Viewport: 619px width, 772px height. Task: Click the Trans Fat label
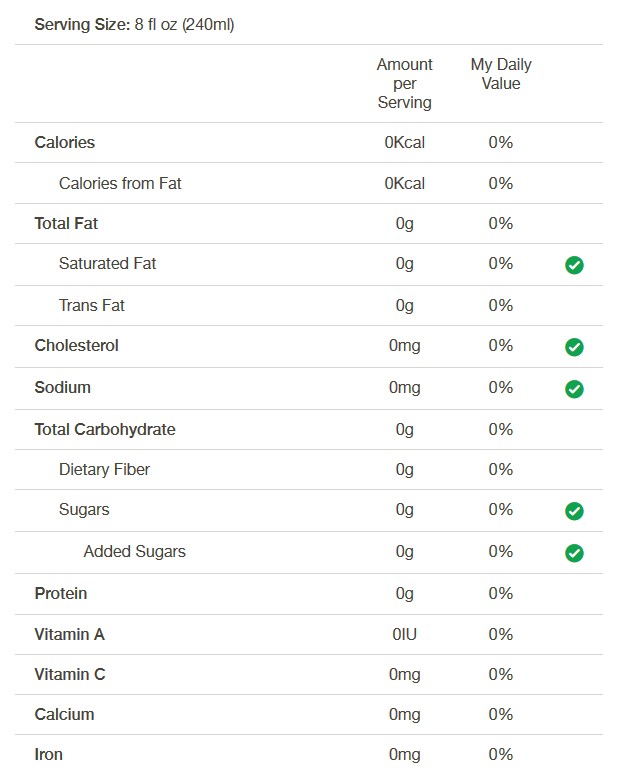[92, 305]
